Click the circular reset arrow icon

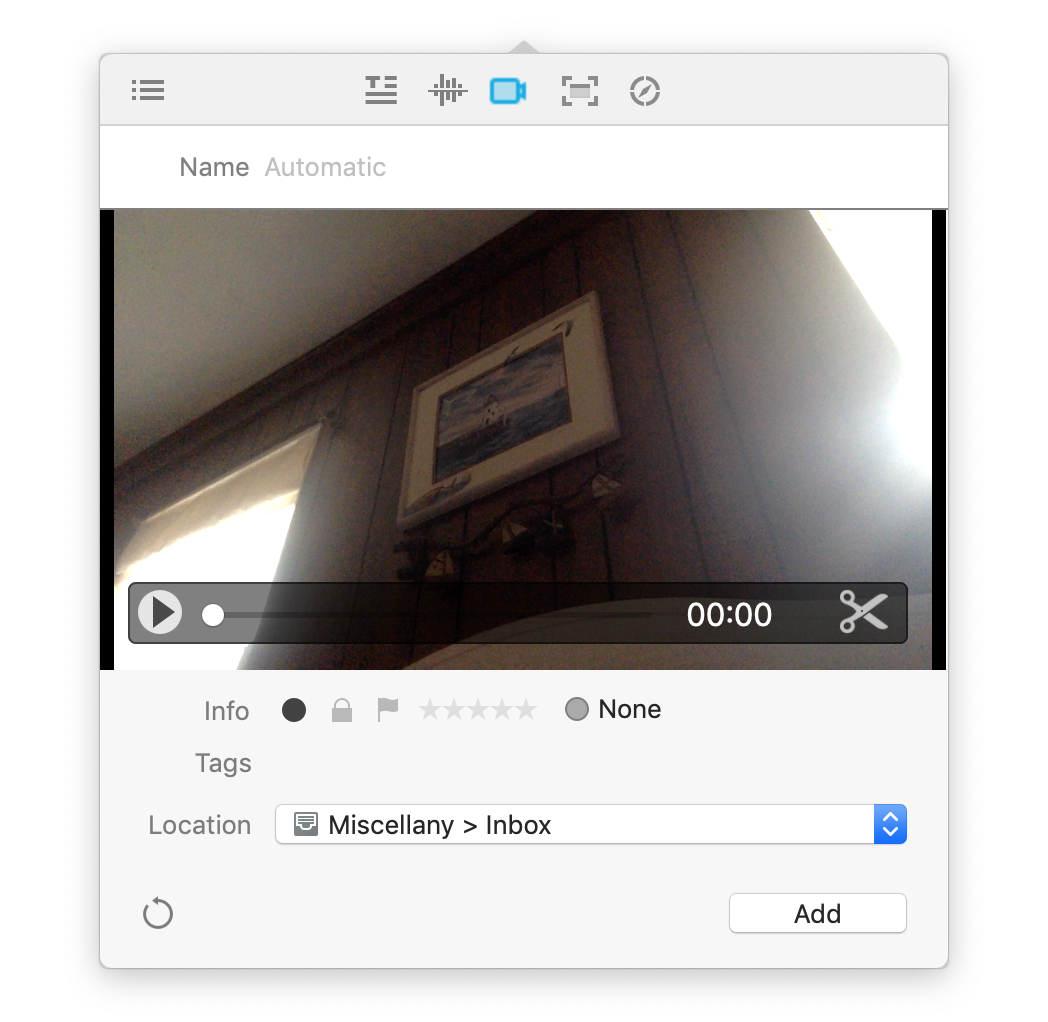[x=158, y=913]
